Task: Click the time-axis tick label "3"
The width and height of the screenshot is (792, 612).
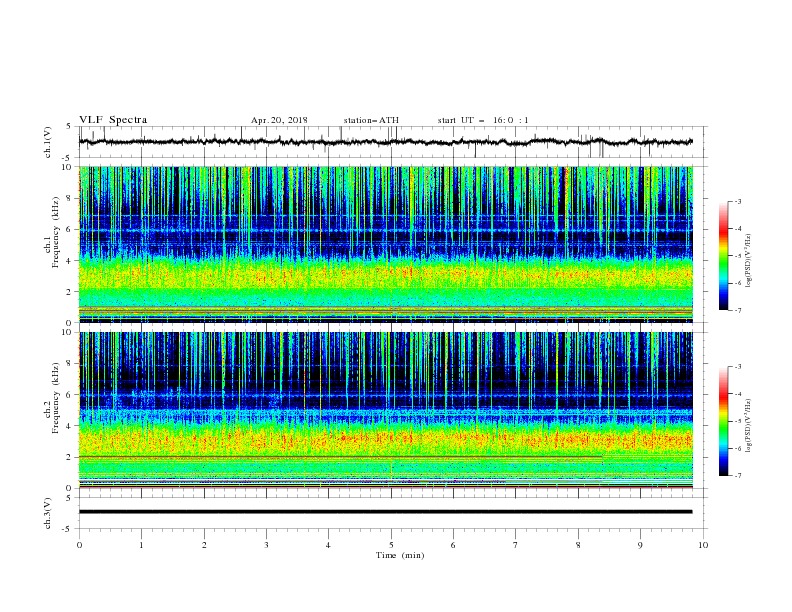Action: (x=266, y=545)
